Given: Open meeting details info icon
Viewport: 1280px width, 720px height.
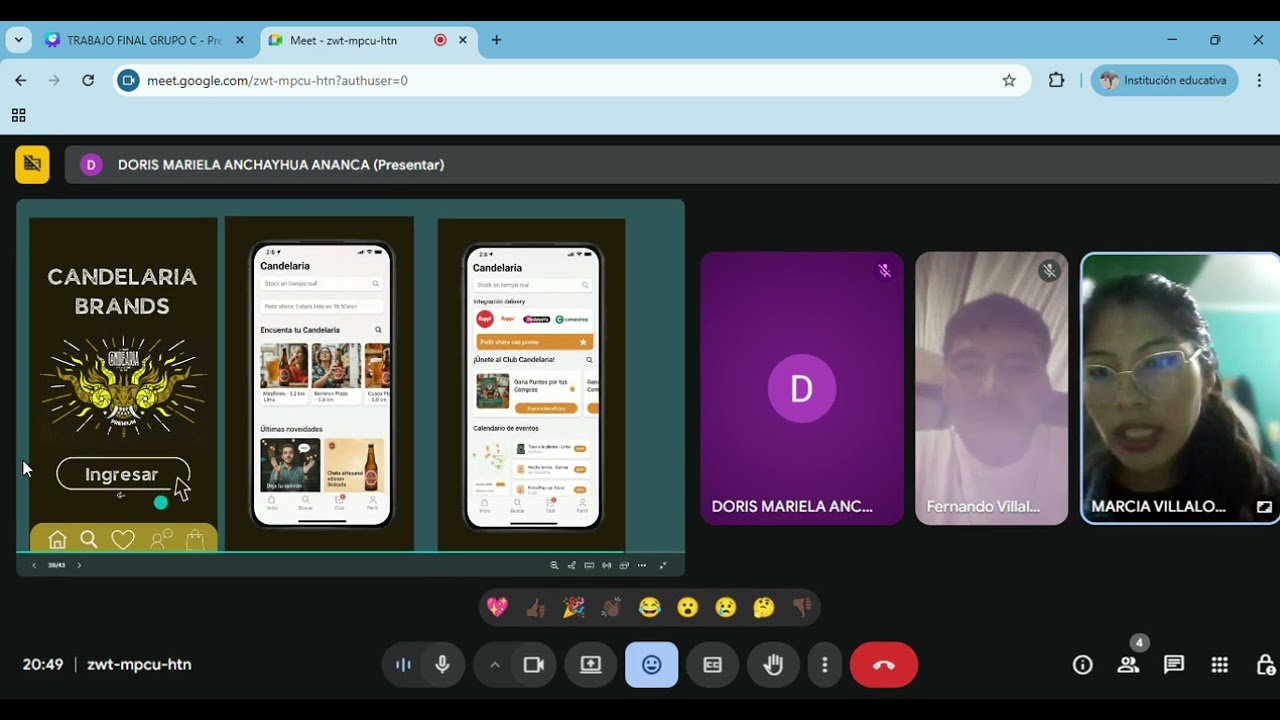Looking at the screenshot, I should coord(1083,665).
